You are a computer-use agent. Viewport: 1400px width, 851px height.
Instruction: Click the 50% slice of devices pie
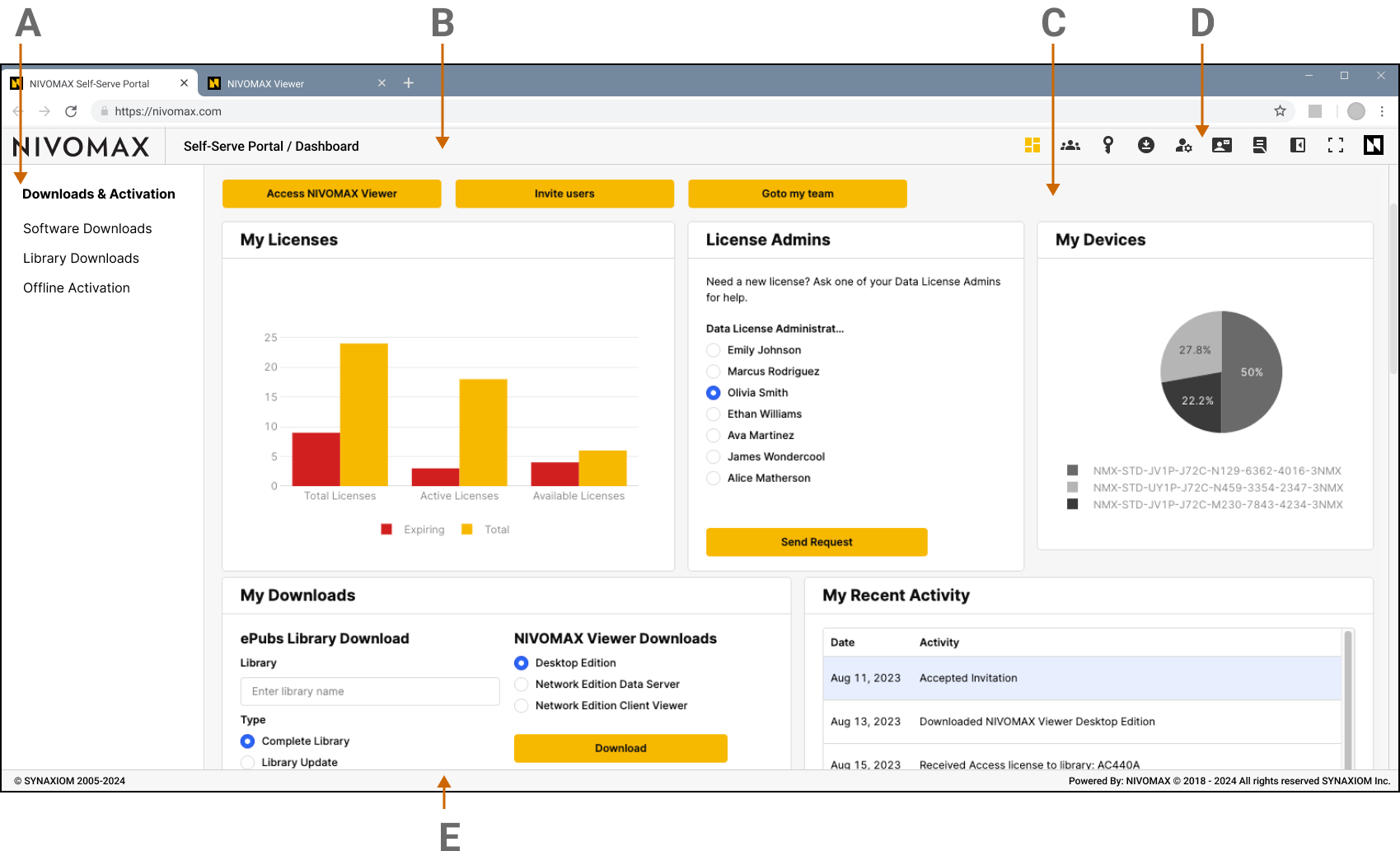pyautogui.click(x=1253, y=372)
